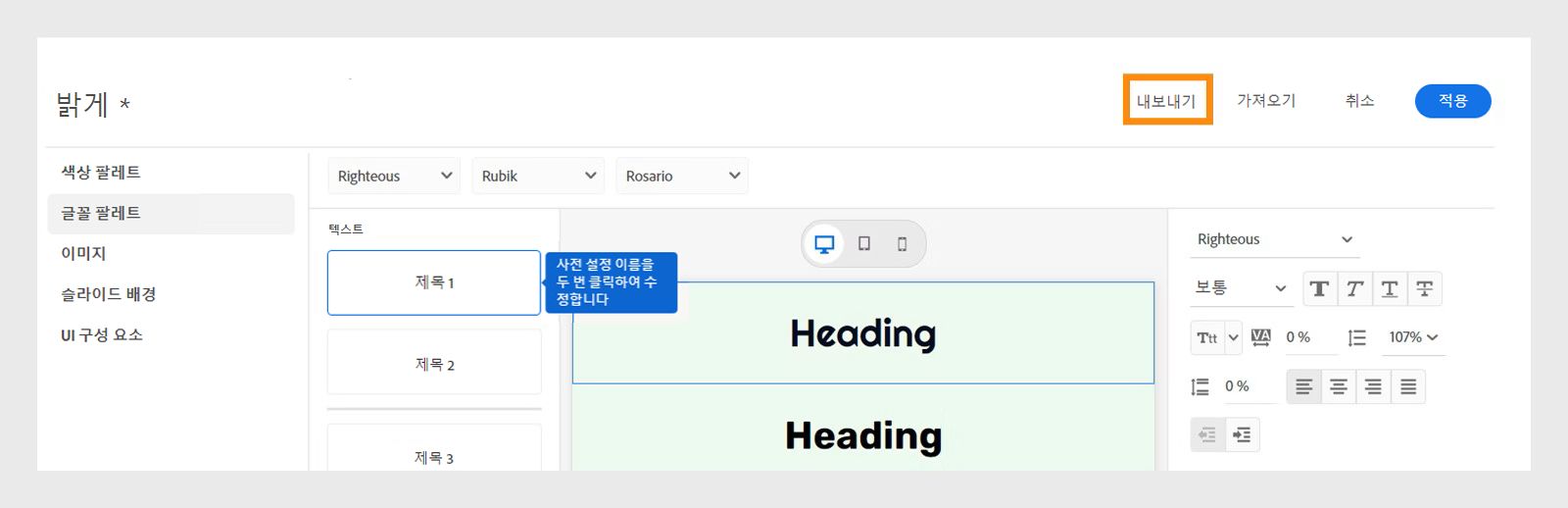Click the increase indent icon
Image resolution: width=1568 pixels, height=508 pixels.
pyautogui.click(x=1242, y=434)
